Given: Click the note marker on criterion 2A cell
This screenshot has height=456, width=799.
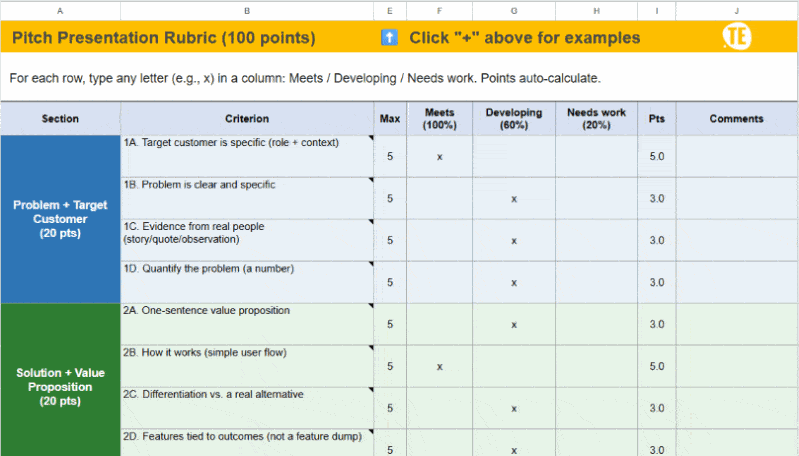Looking at the screenshot, I should click(371, 307).
